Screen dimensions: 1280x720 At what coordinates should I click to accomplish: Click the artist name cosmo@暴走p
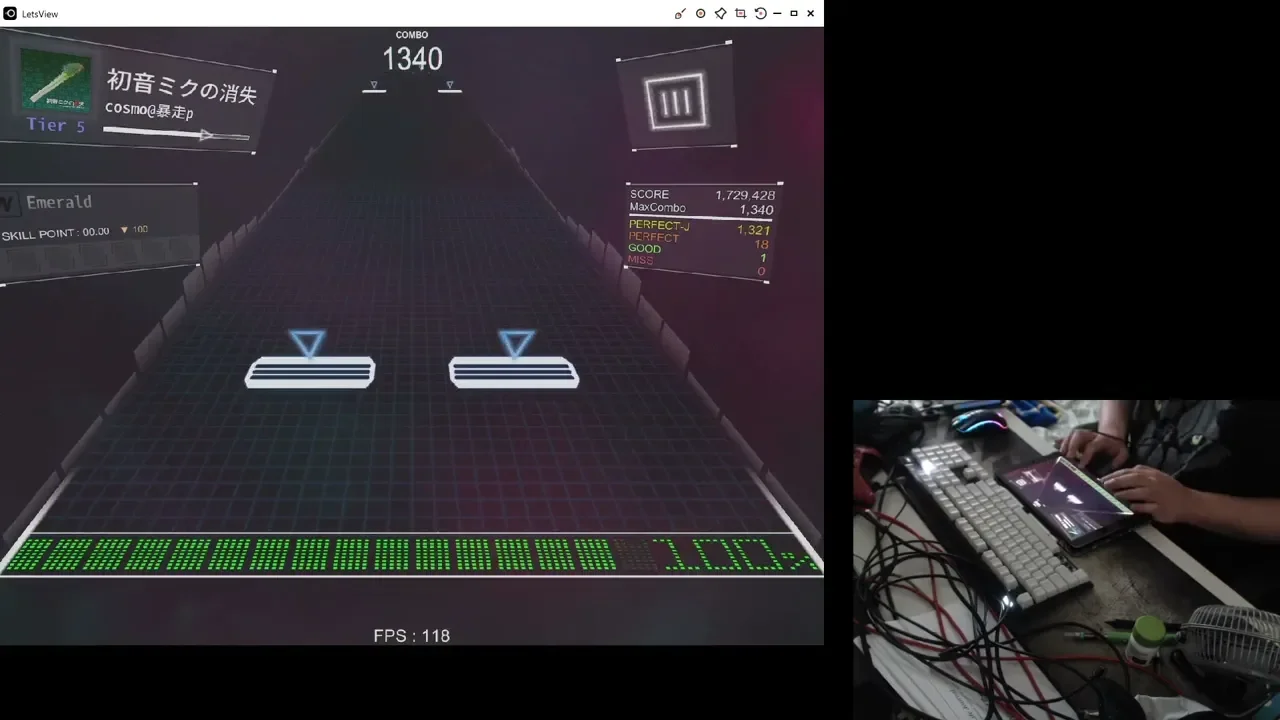click(150, 109)
